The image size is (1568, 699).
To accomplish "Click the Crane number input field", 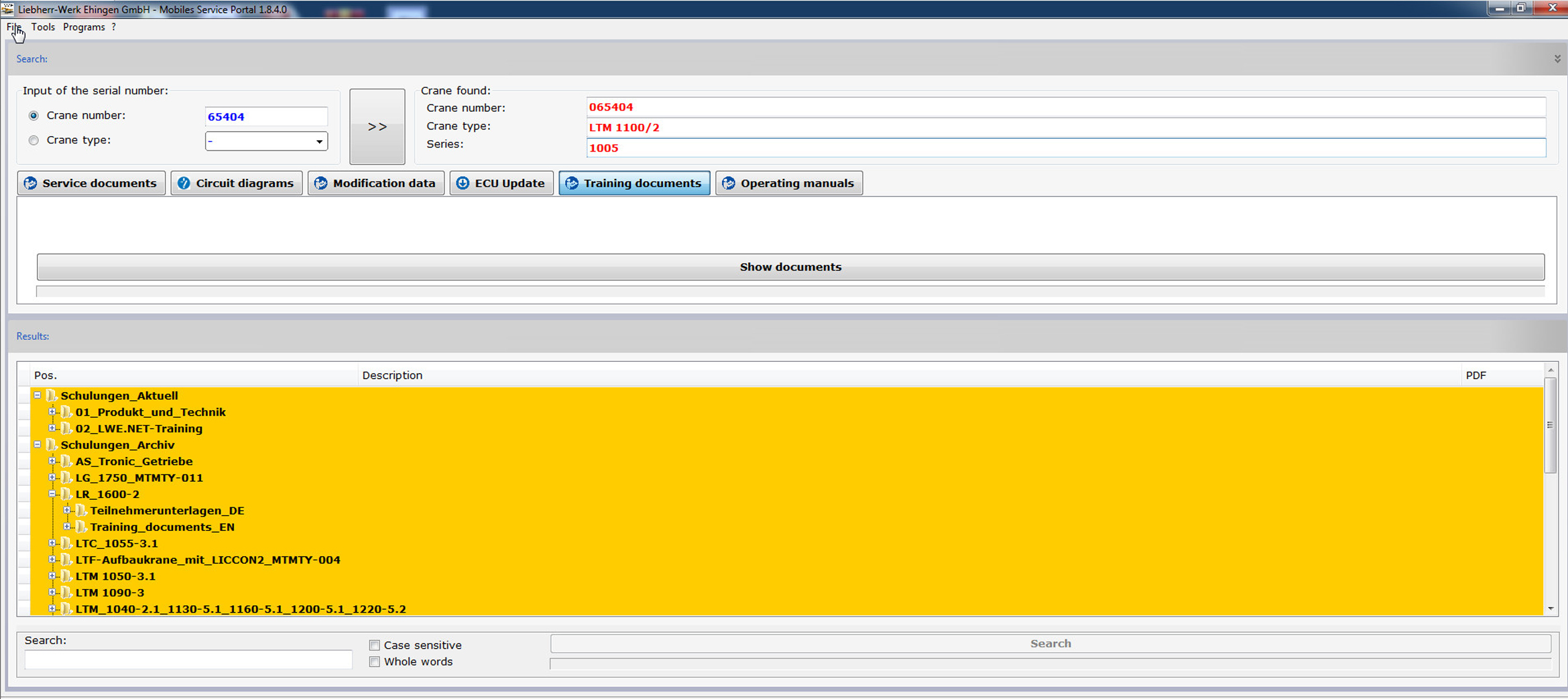I will pyautogui.click(x=265, y=117).
